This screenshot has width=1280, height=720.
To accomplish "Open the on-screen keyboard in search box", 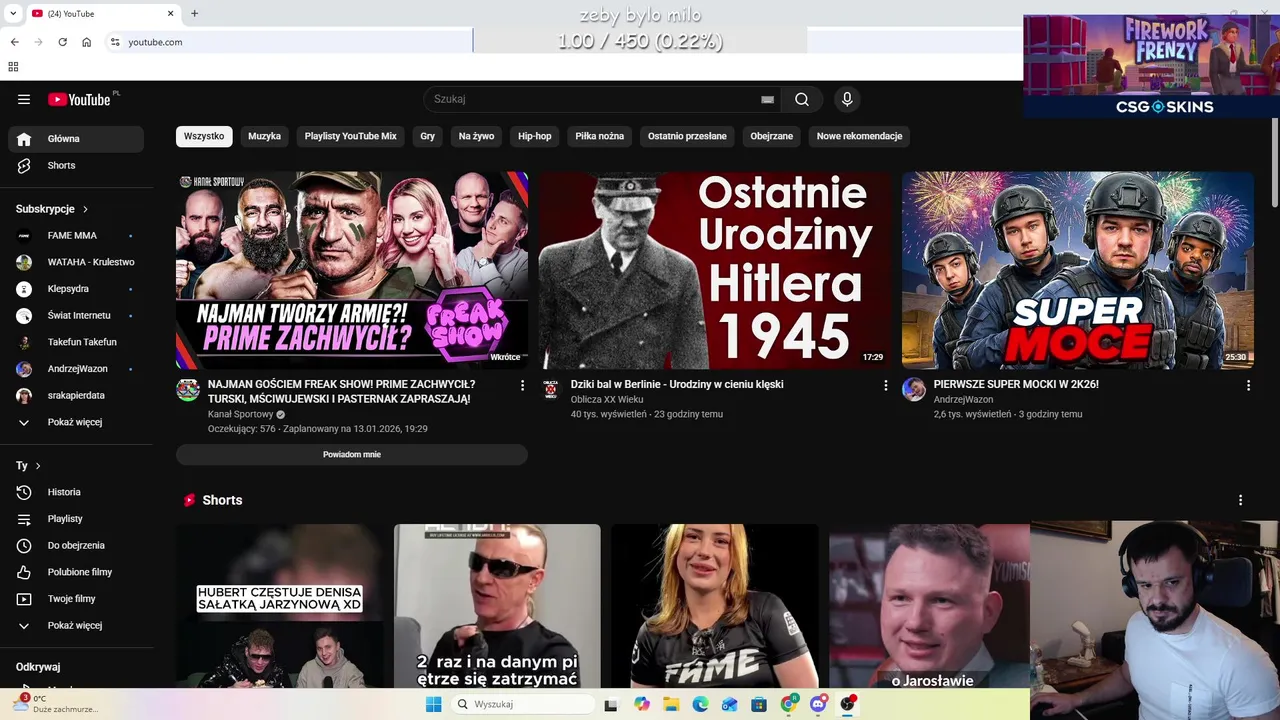I will (x=767, y=99).
